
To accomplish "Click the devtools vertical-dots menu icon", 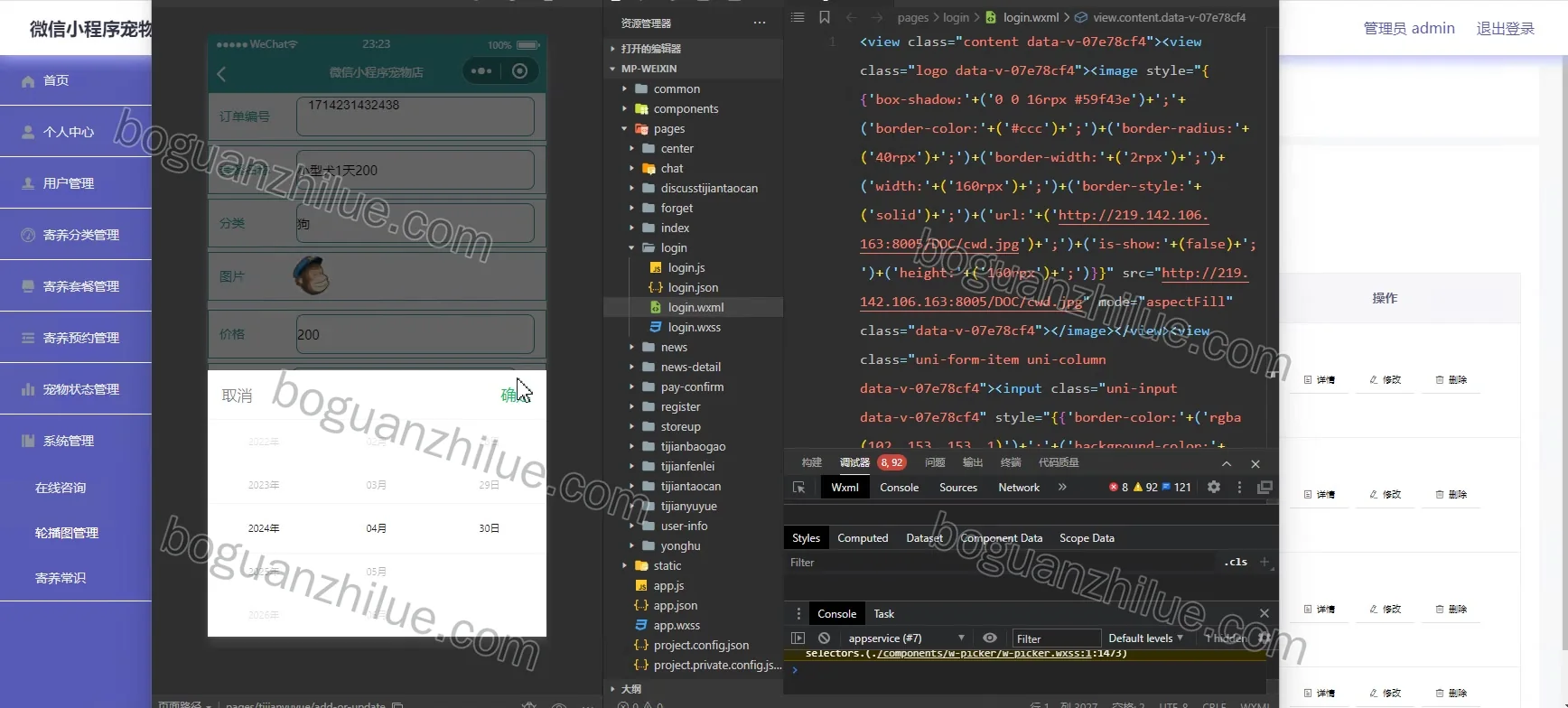I will tap(1239, 487).
